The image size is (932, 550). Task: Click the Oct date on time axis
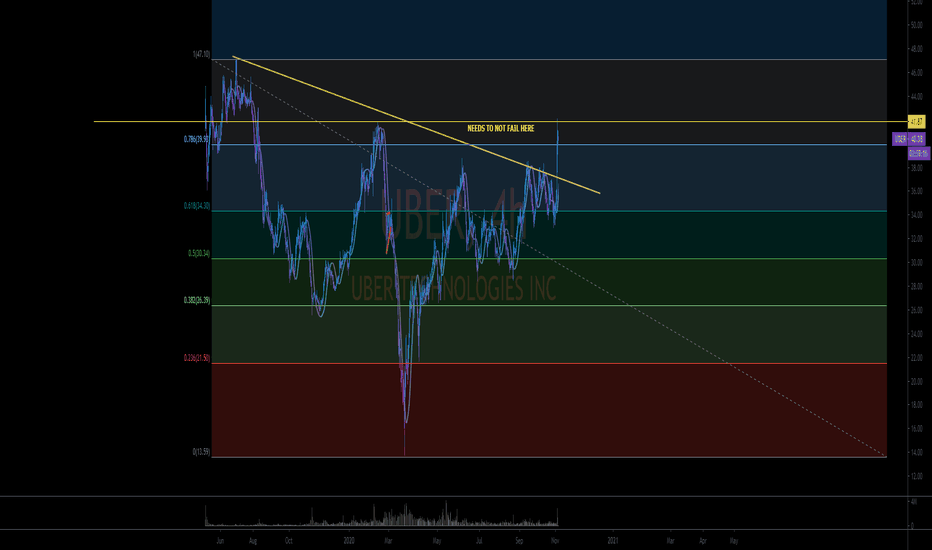click(x=288, y=541)
